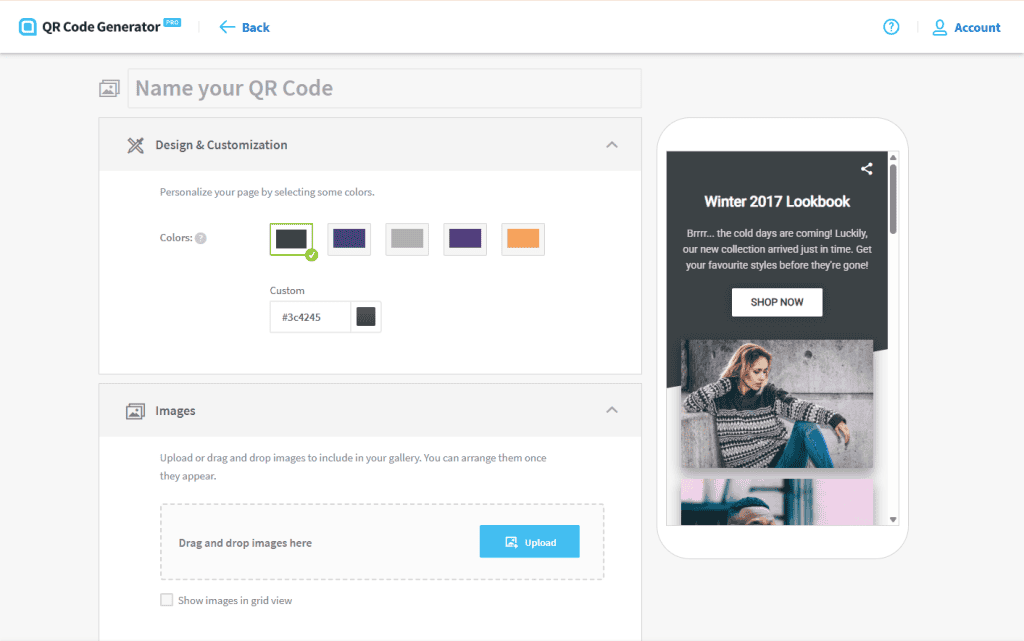Screen dimensions: 1024x641
Task: Click the Upload button
Action: (529, 541)
